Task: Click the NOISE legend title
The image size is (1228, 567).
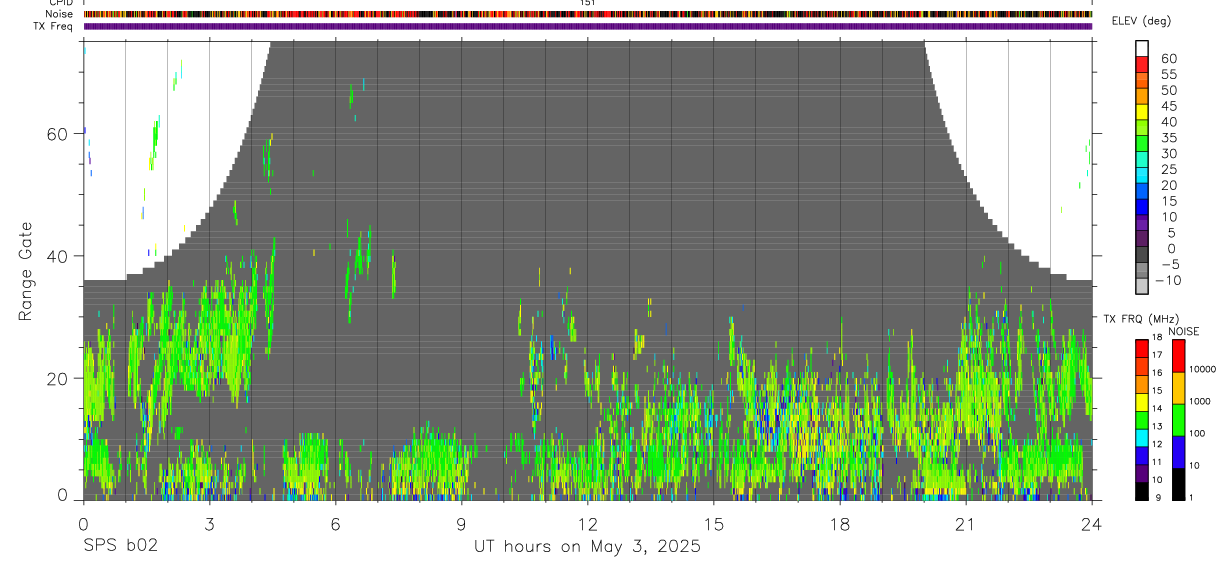Action: [1184, 331]
